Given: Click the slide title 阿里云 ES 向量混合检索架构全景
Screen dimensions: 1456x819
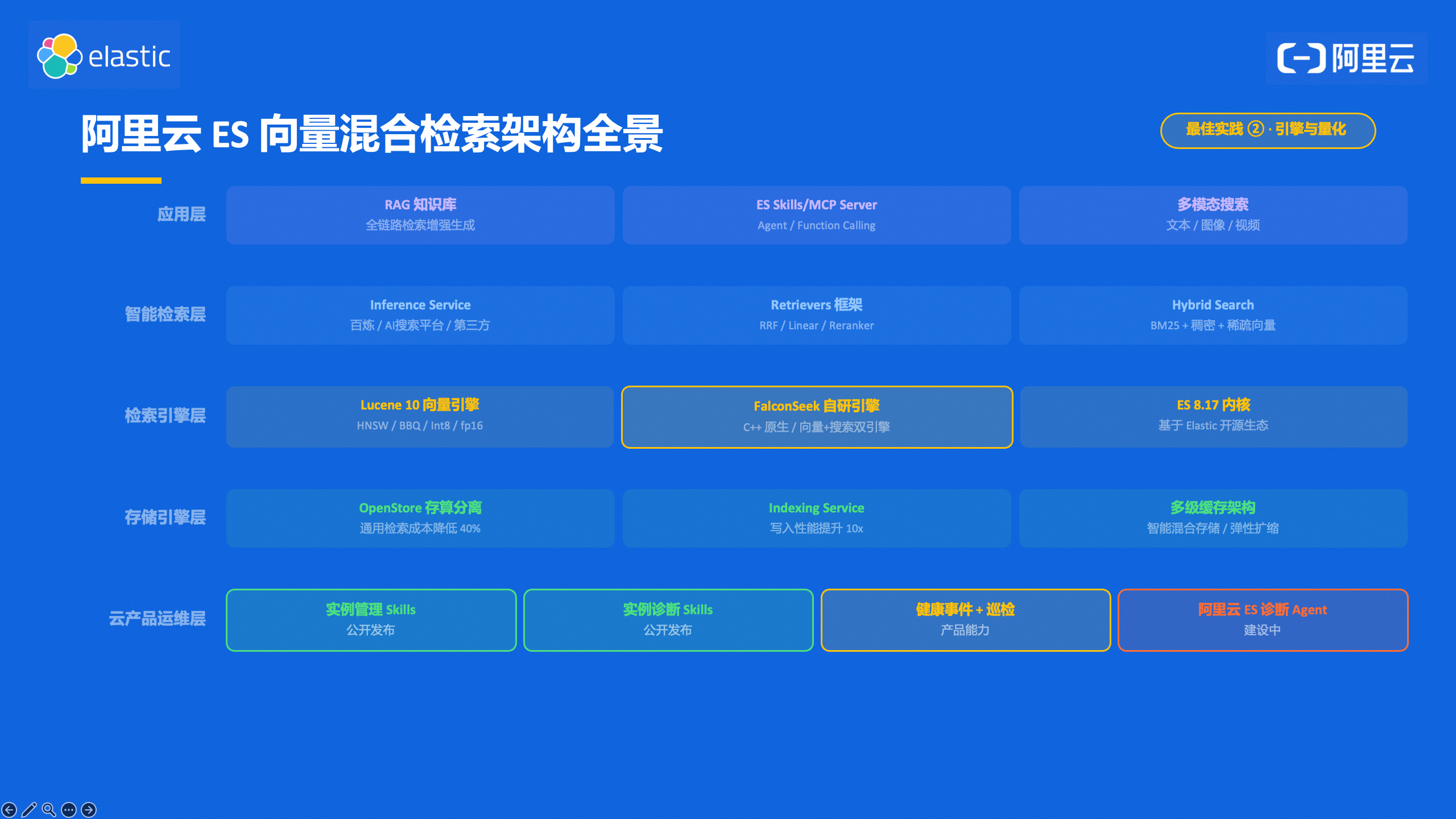Looking at the screenshot, I should click(372, 134).
